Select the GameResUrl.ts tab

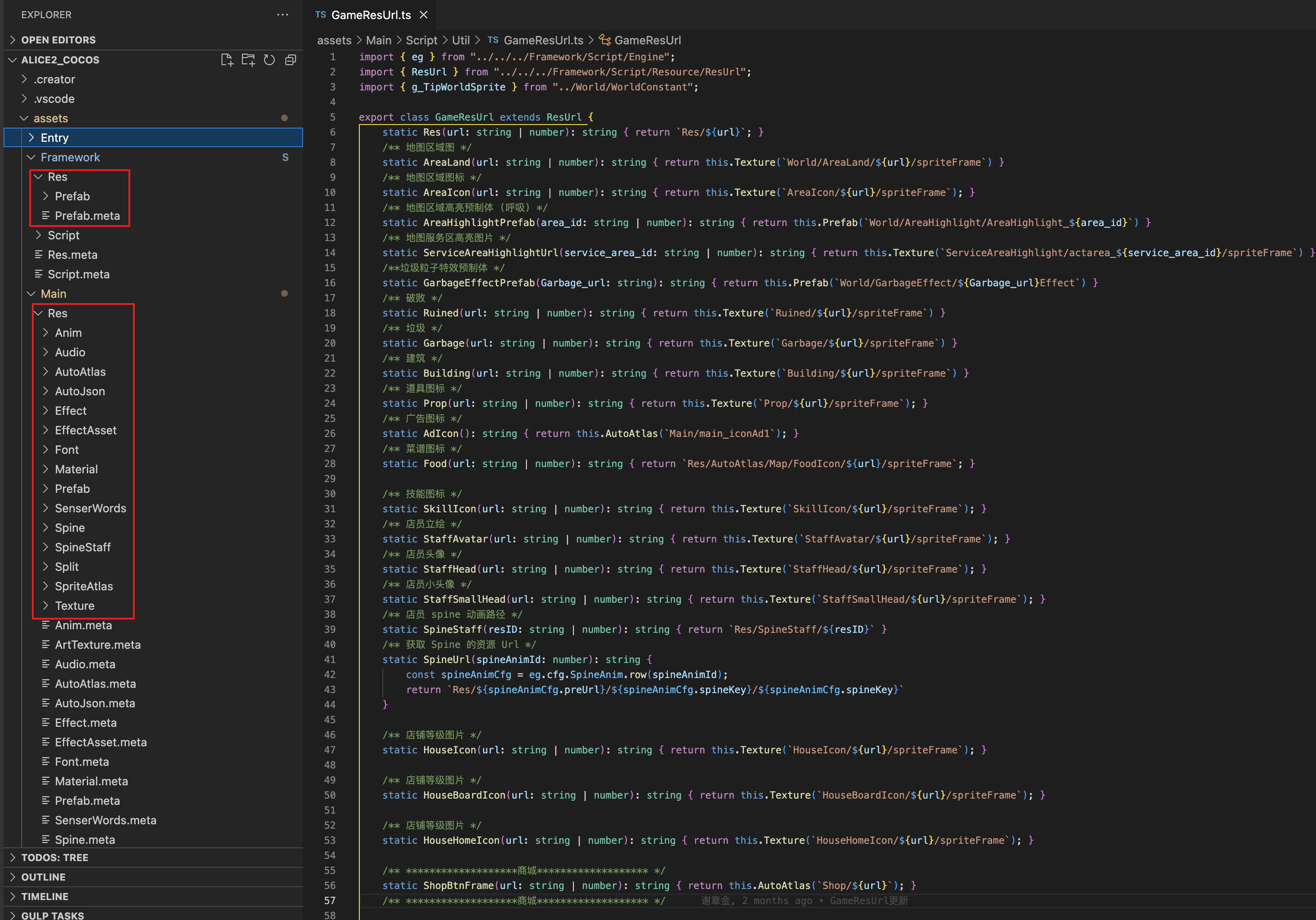[370, 15]
